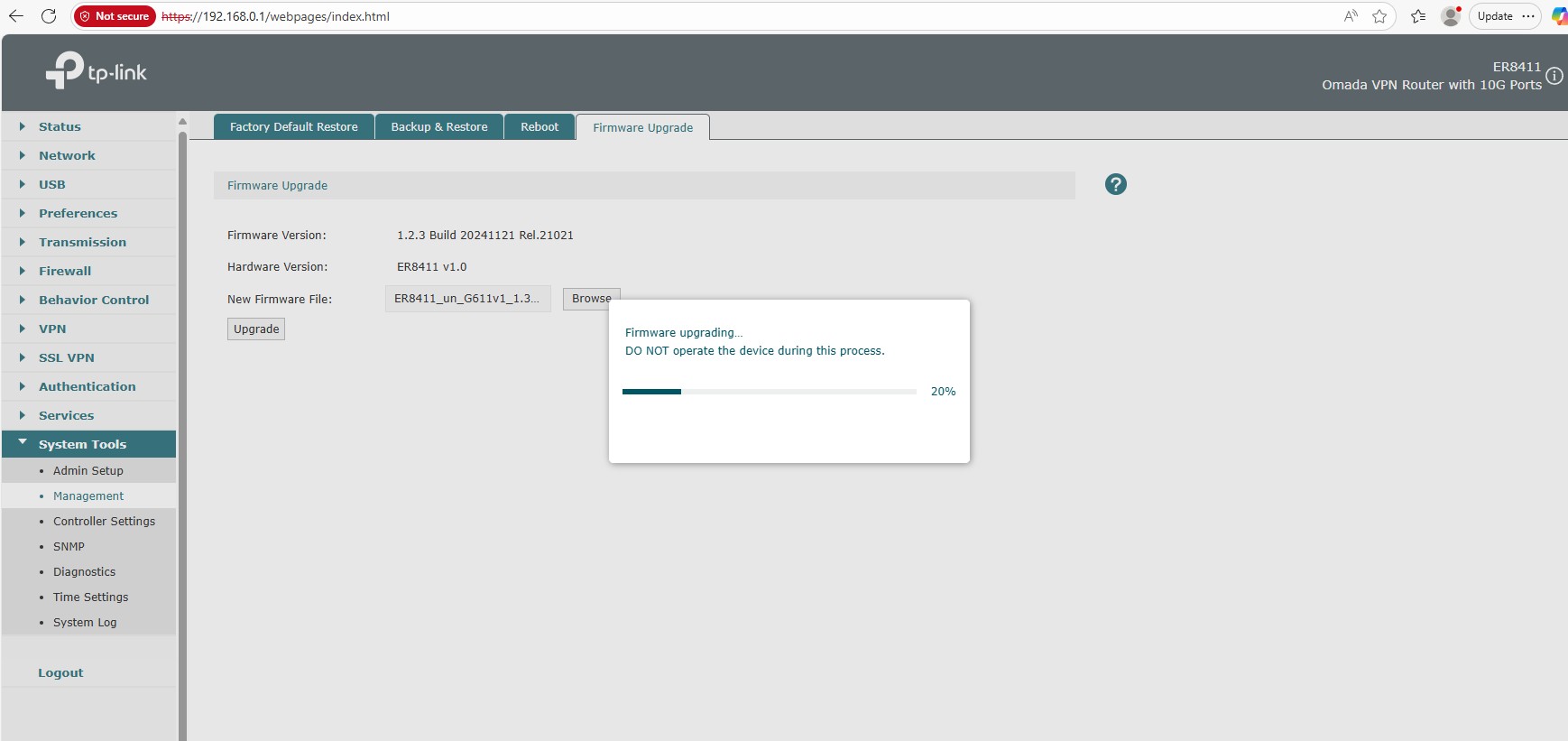Expand the Network menu
The height and width of the screenshot is (741, 1568).
pos(88,155)
